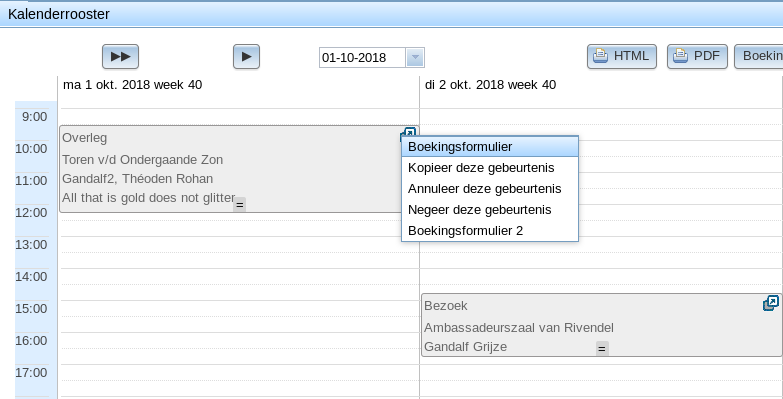Expand the date picker dropdown arrow

[415, 57]
